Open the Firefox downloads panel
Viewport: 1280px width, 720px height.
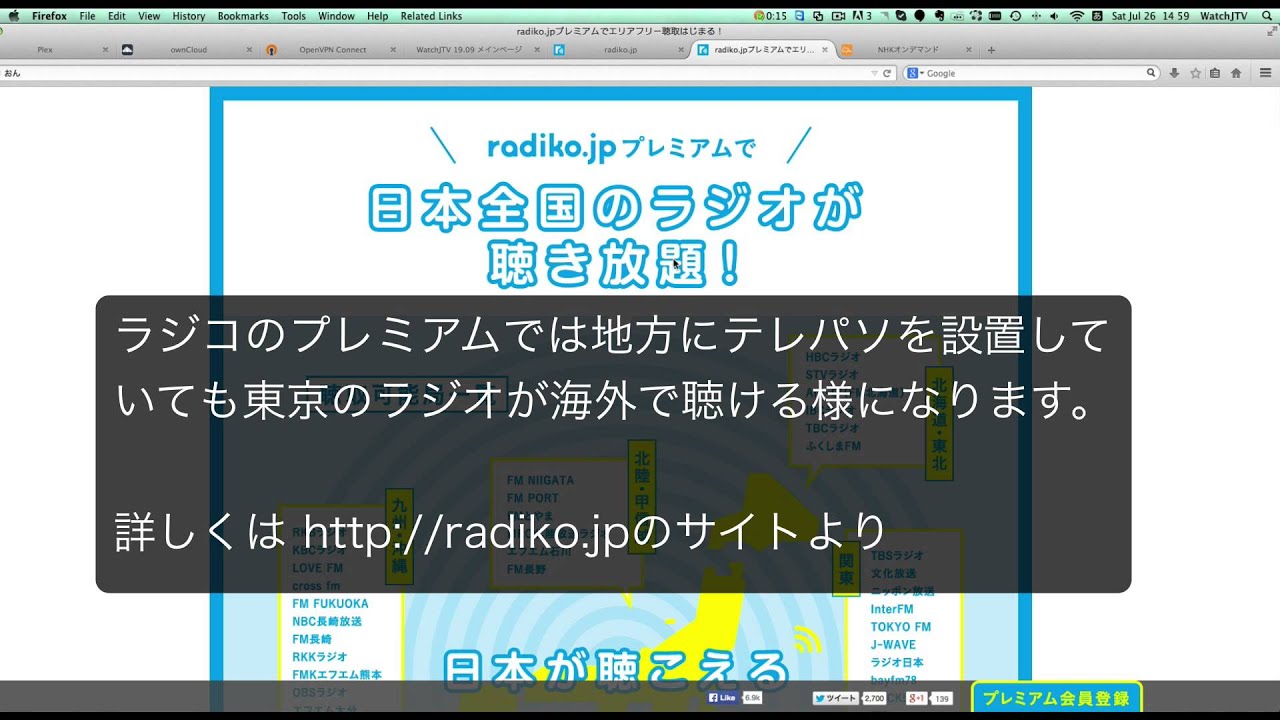click(1174, 73)
